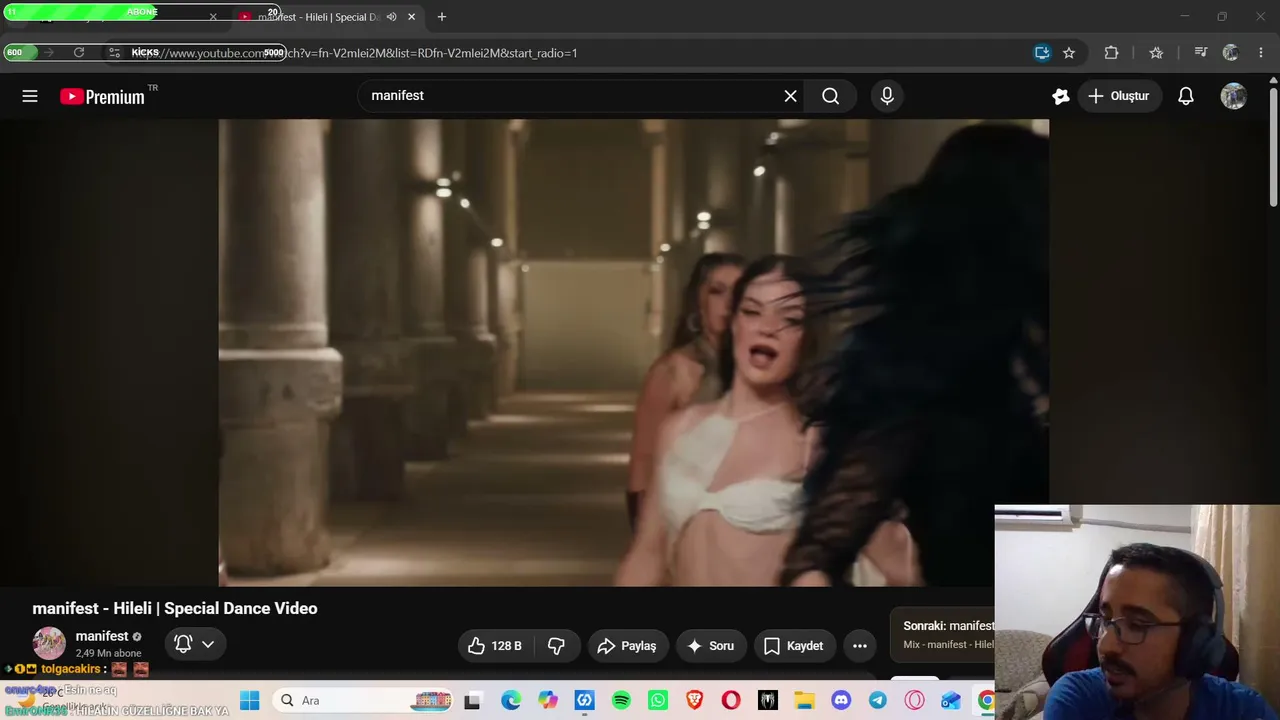Open Copilot from the taskbar

548,701
